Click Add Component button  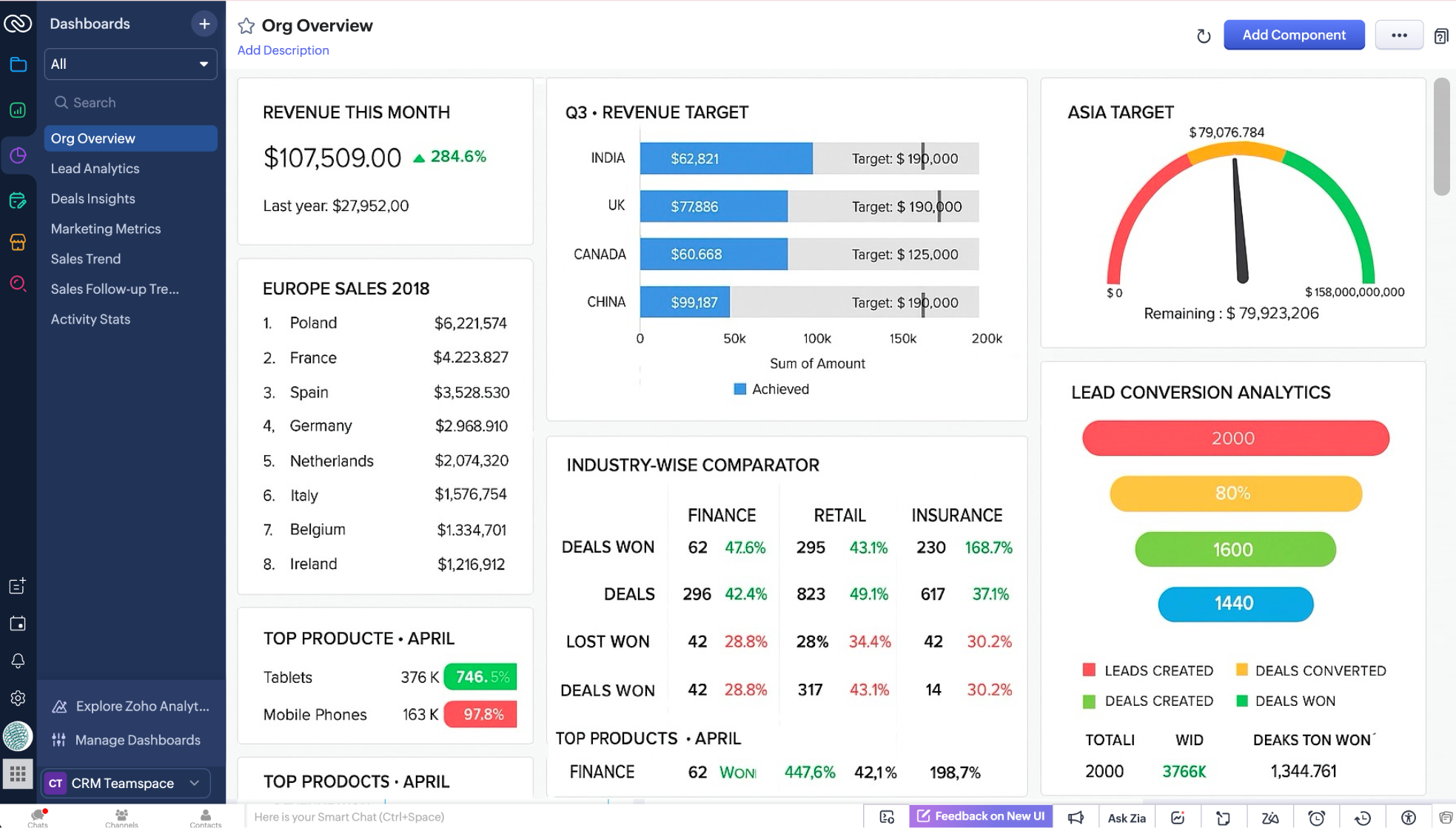(1293, 35)
